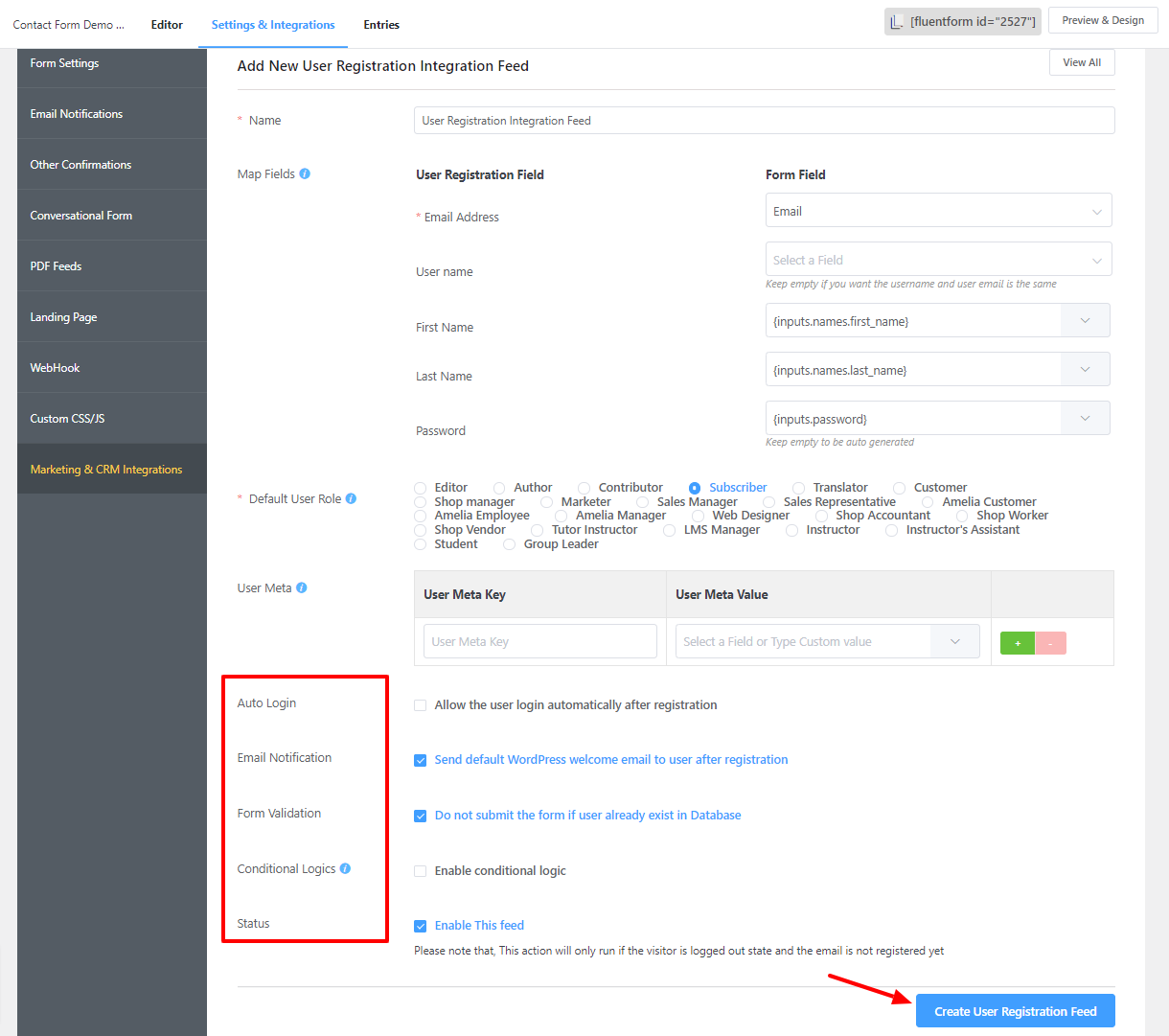Open the Settings & Integrations tab

click(x=273, y=25)
